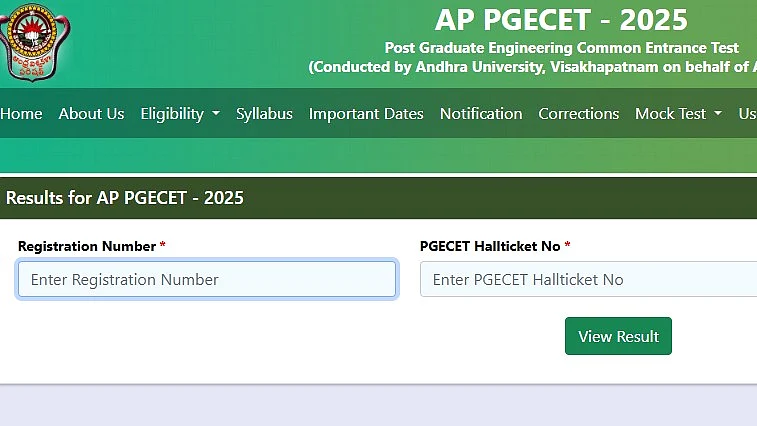Click the PGECET Hallticket No field

589,279
